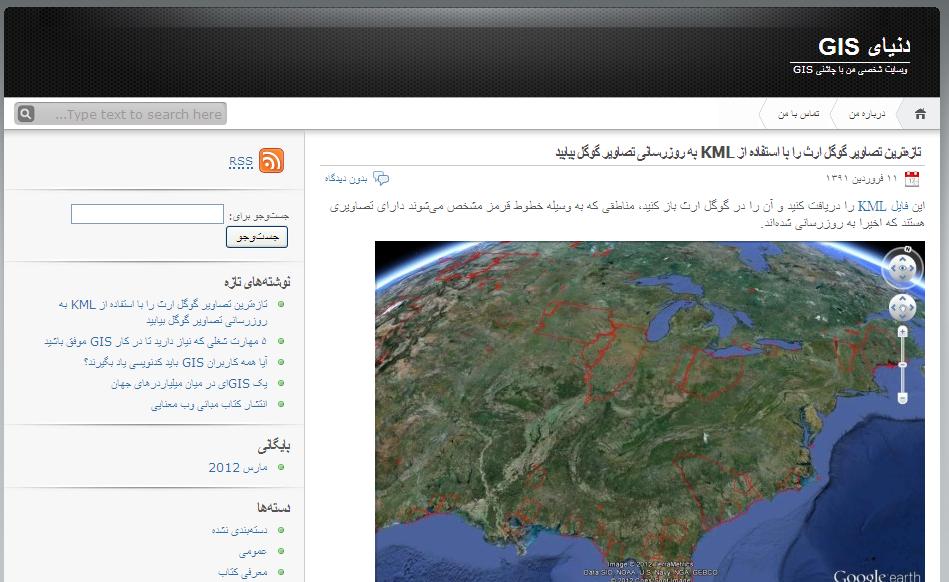Open the تماس با من menu item

tap(799, 114)
